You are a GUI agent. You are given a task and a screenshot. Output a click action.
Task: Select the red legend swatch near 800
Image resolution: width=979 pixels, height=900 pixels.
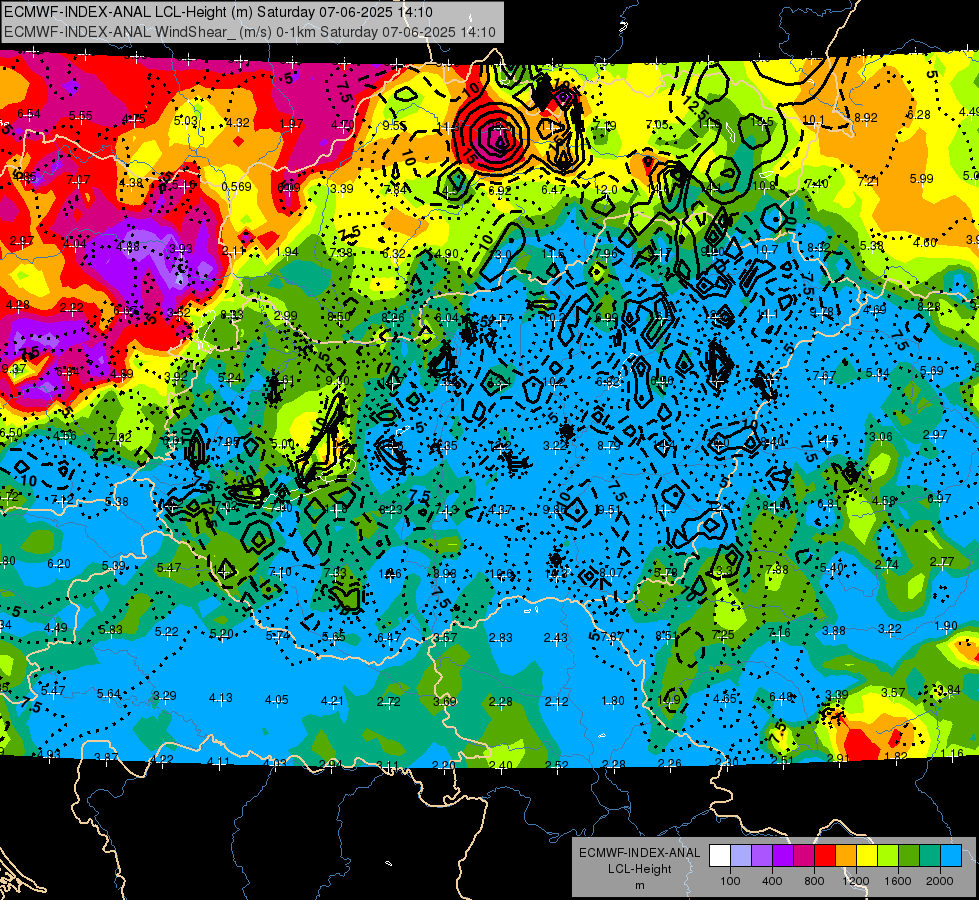825,856
